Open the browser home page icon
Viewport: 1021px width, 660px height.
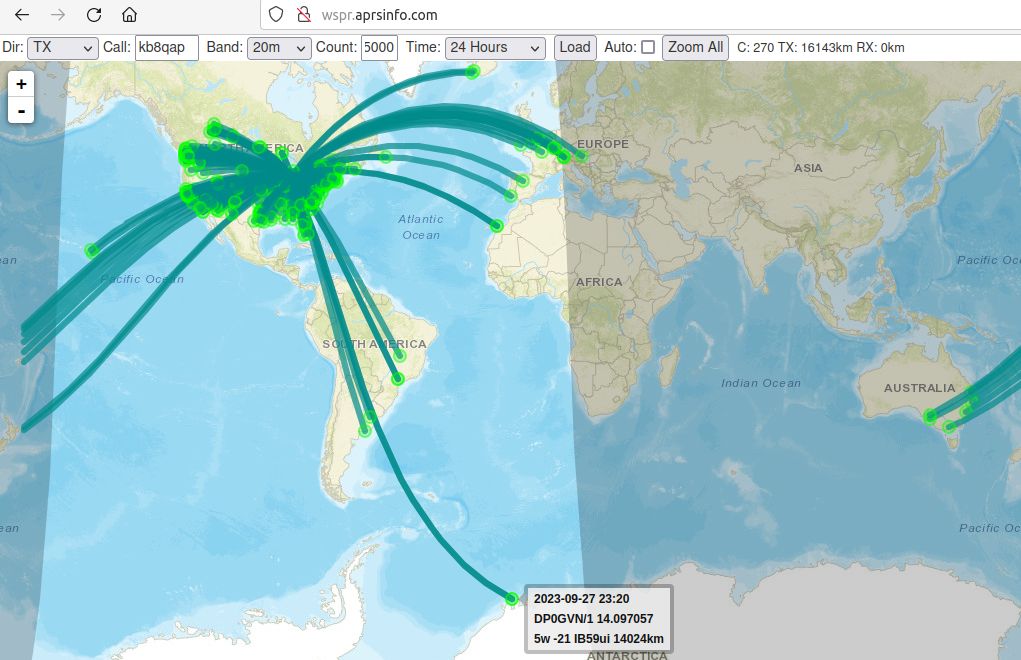coord(130,14)
